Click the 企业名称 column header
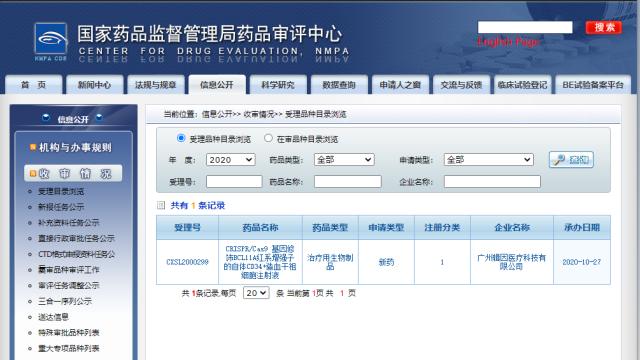Image resolution: width=640 pixels, height=360 pixels. pos(512,227)
